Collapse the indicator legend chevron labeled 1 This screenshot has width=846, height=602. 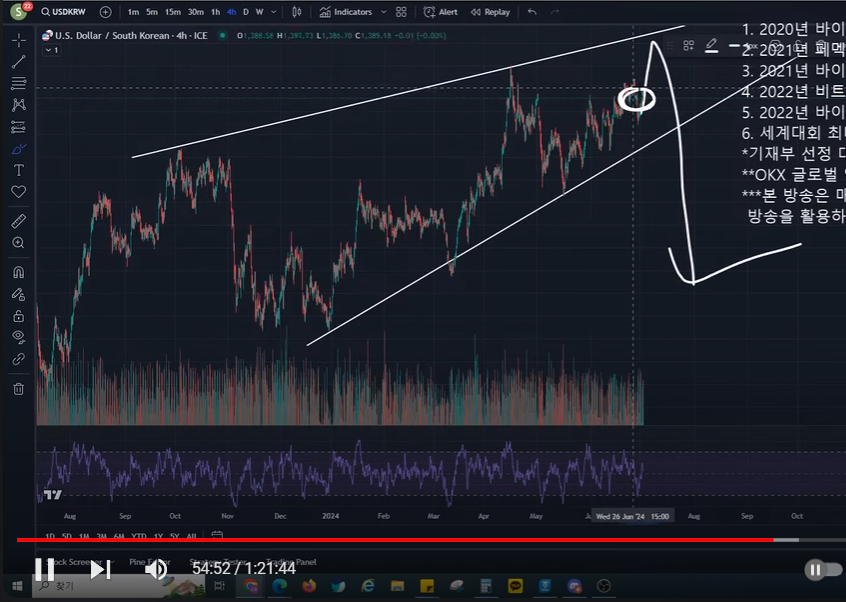point(52,50)
